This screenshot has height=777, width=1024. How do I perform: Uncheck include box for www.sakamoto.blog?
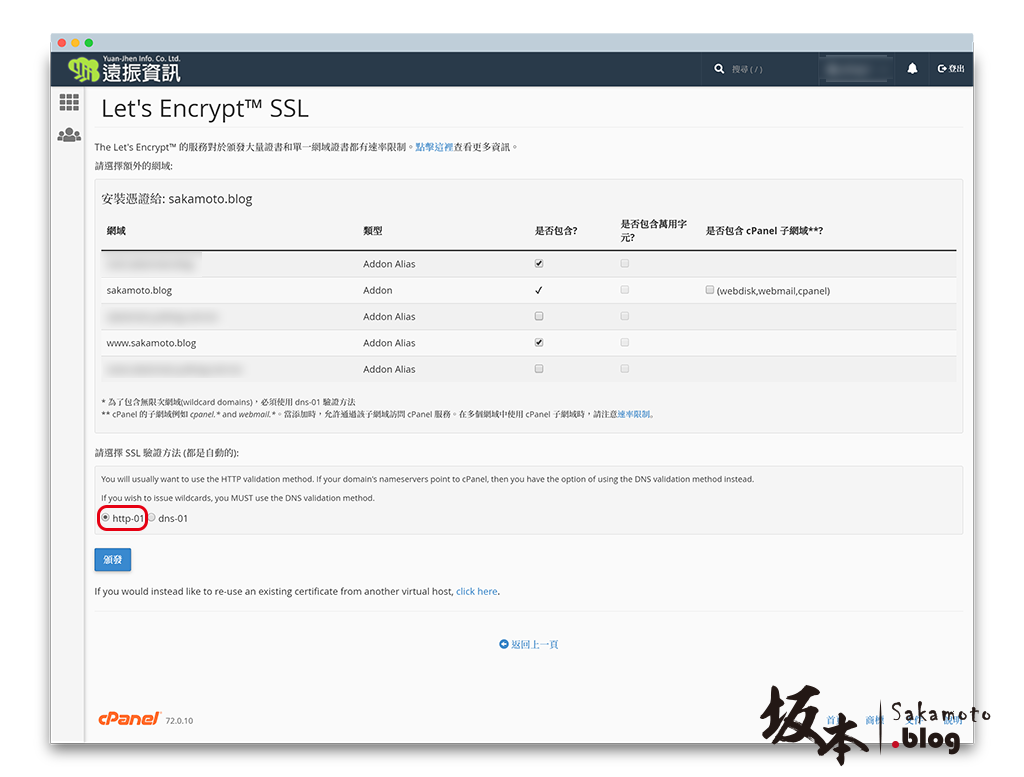pos(539,342)
